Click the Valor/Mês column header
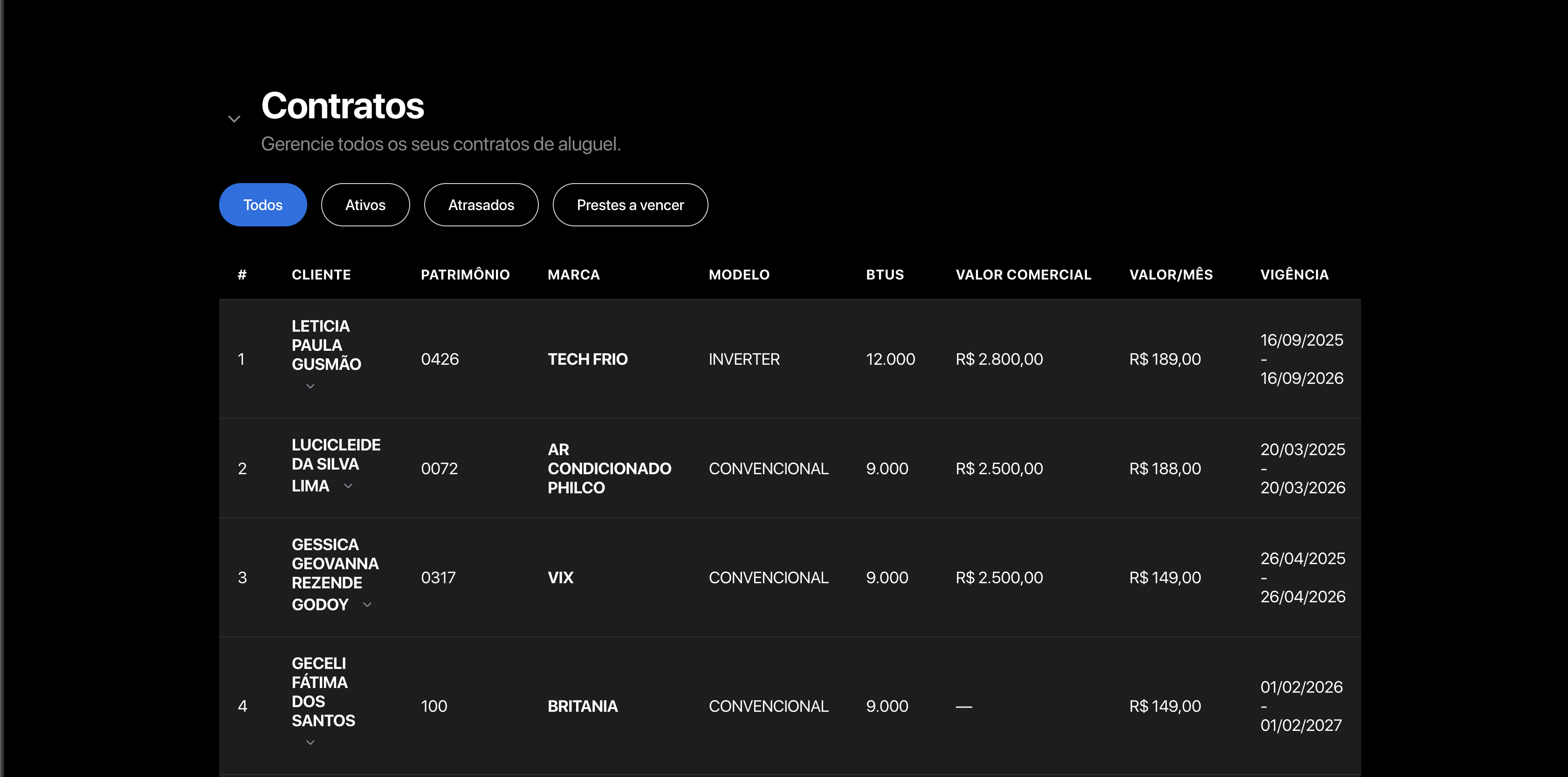Screen dimensions: 1568x777 (1170, 275)
